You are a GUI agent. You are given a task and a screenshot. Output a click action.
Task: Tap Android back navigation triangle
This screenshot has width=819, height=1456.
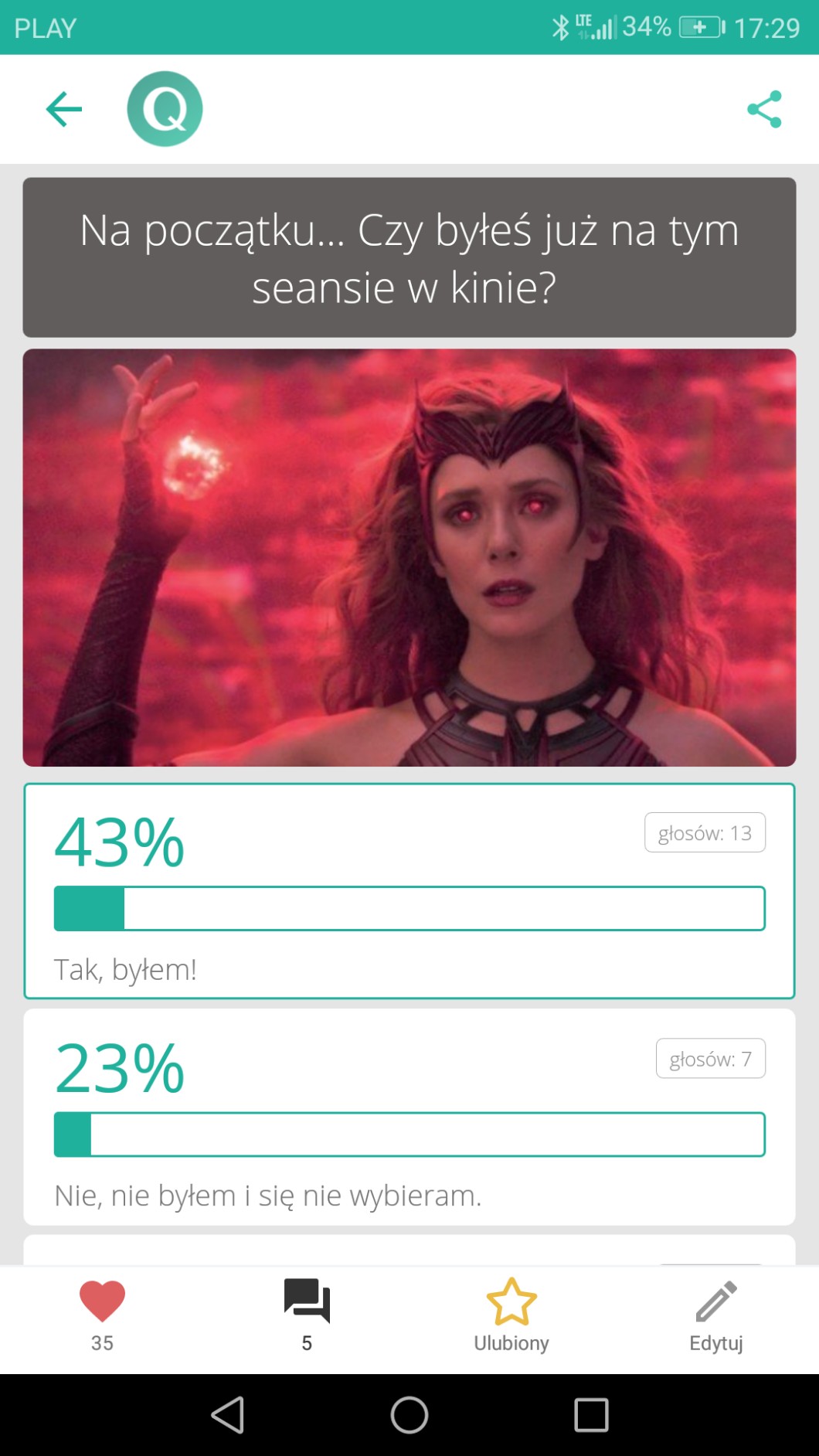(228, 1415)
